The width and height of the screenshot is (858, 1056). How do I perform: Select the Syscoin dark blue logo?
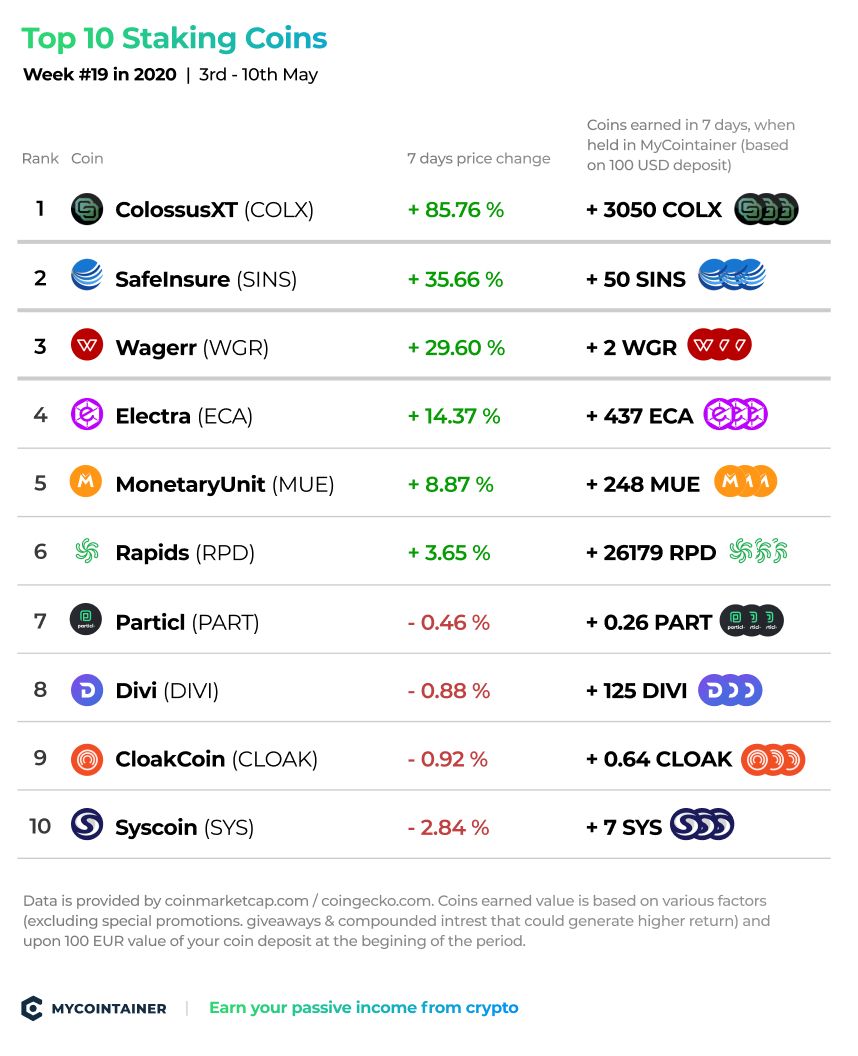[x=87, y=824]
